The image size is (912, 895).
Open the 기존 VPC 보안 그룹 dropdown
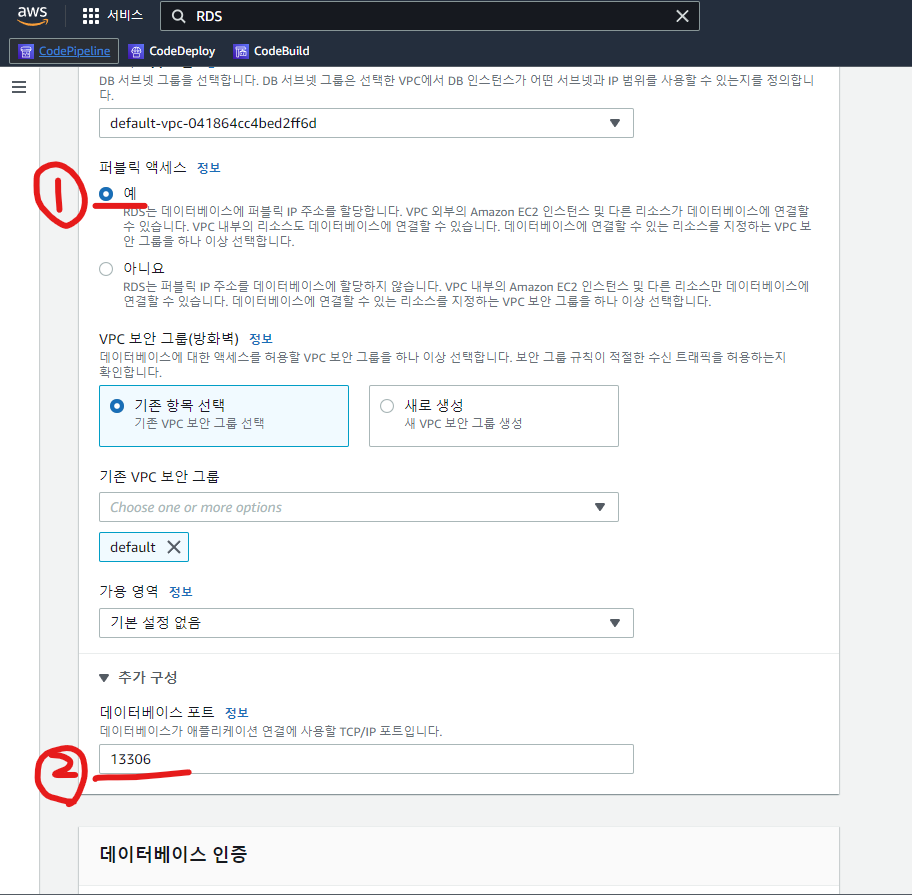pyautogui.click(x=359, y=507)
